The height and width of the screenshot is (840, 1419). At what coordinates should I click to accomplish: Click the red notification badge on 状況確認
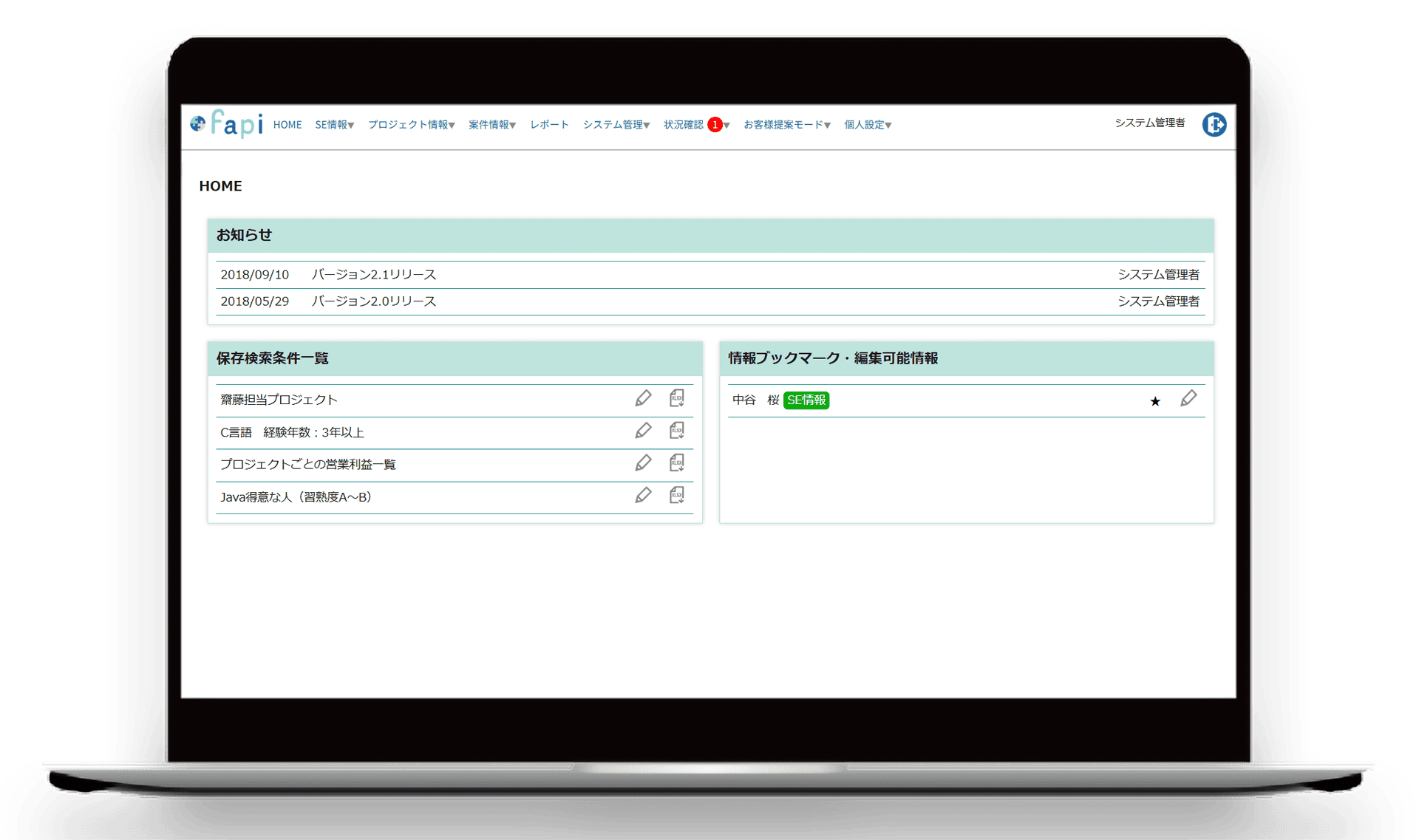coord(715,125)
